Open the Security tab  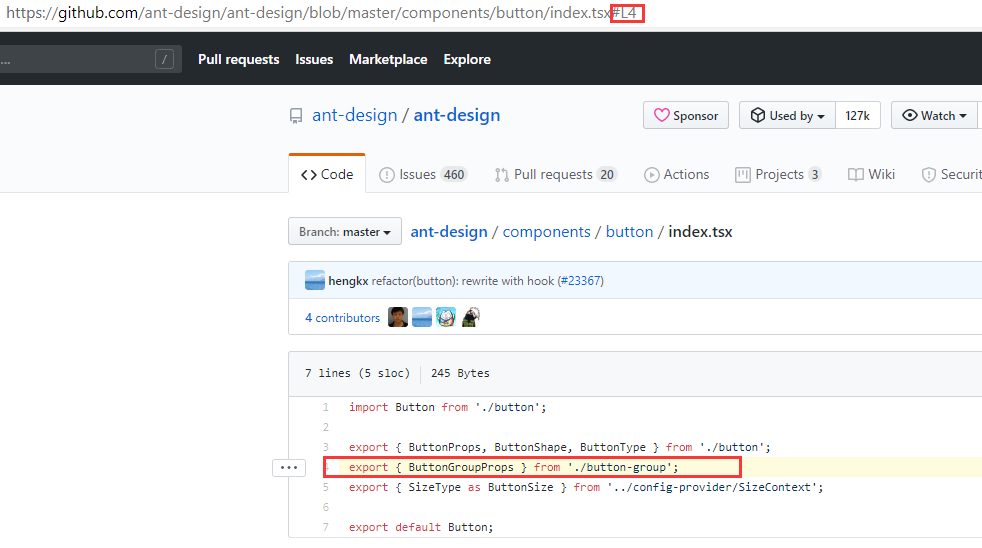pos(951,174)
